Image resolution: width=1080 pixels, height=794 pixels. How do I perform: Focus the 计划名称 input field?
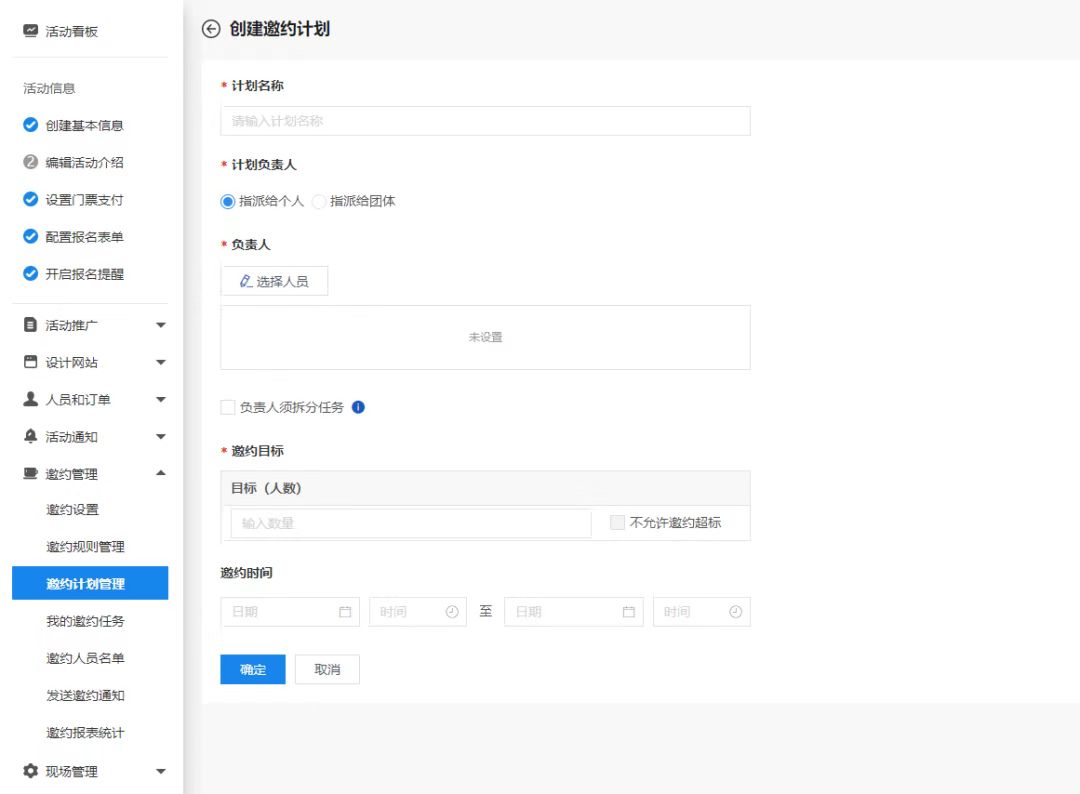tap(485, 121)
